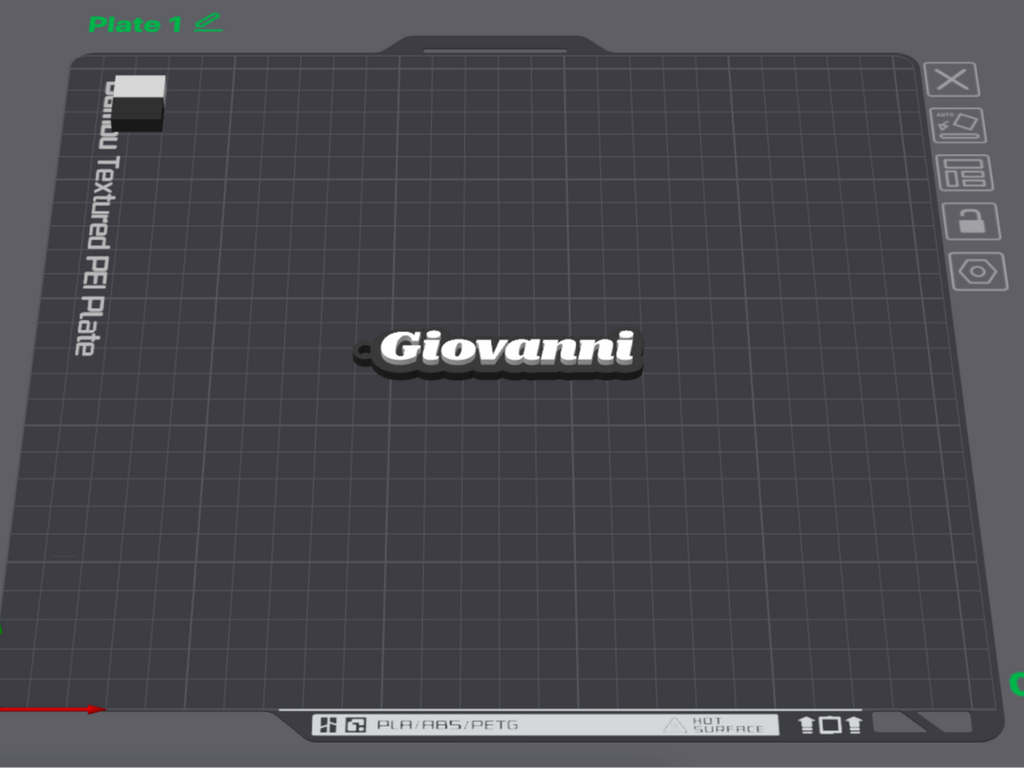Toggle the plate lock icon

click(x=971, y=221)
